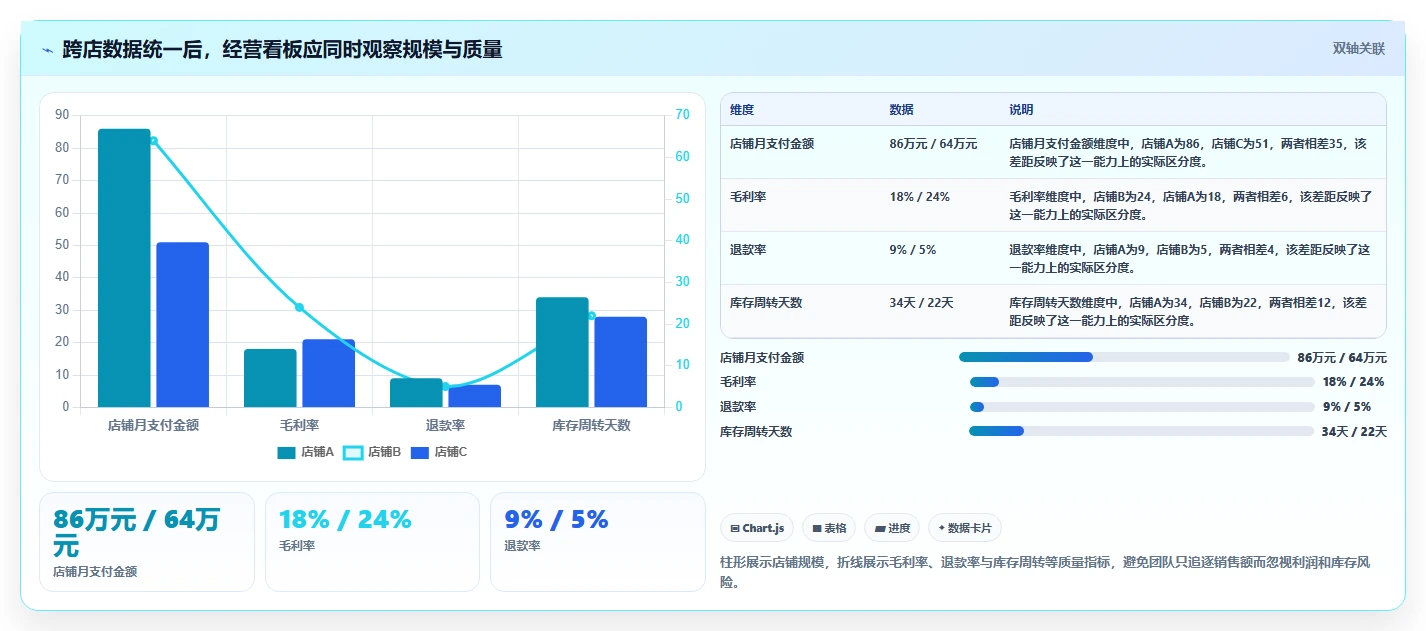Click the x-axis label 退款率
The height and width of the screenshot is (631, 1426).
click(445, 425)
